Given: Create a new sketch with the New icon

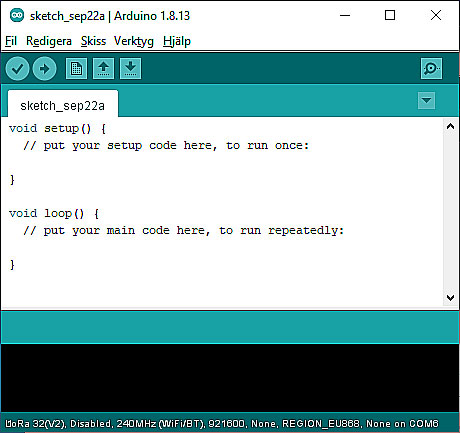Looking at the screenshot, I should [x=76, y=69].
